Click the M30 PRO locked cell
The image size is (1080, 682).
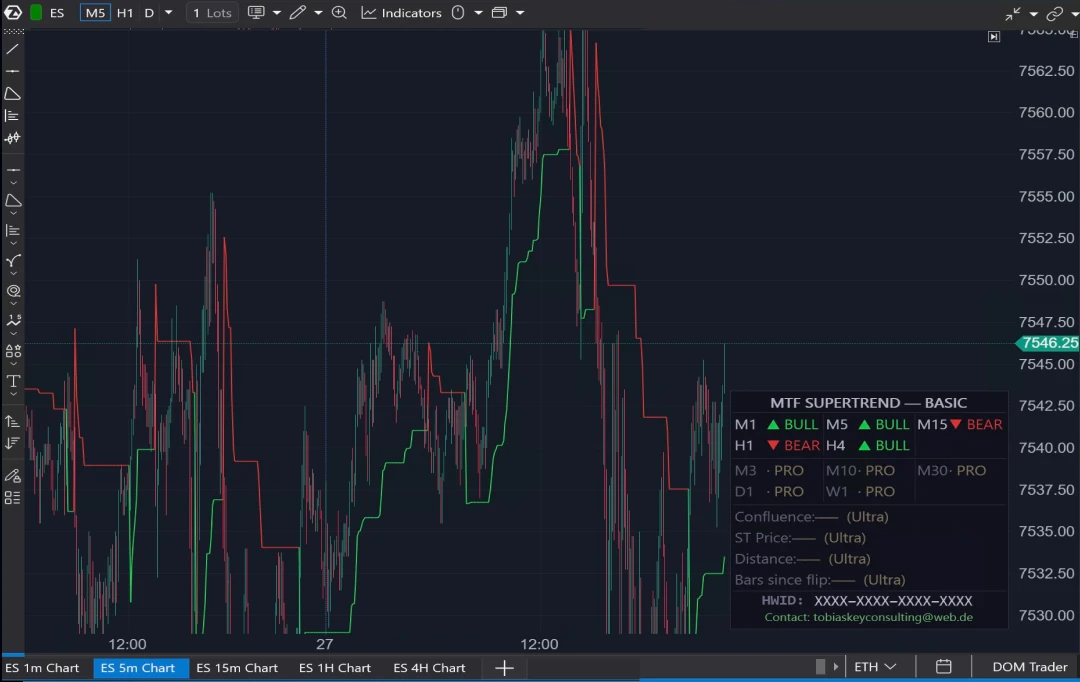point(951,471)
